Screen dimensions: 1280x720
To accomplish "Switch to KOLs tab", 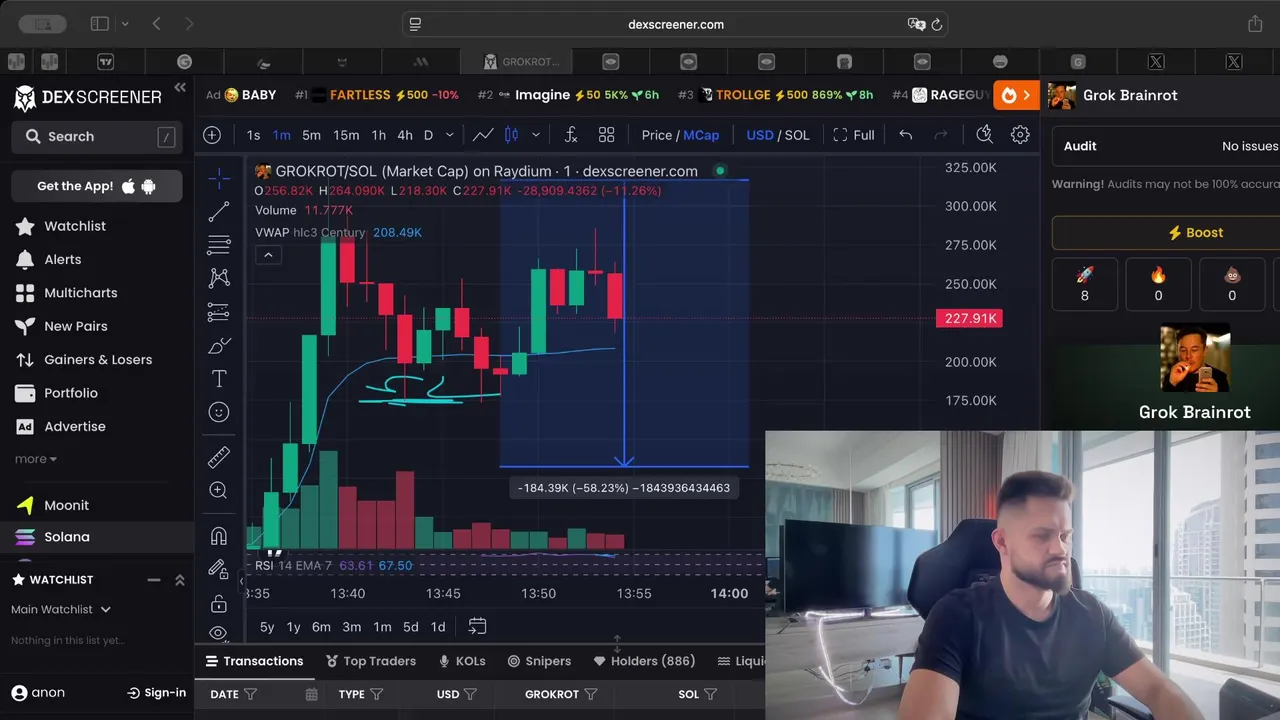I will (462, 661).
